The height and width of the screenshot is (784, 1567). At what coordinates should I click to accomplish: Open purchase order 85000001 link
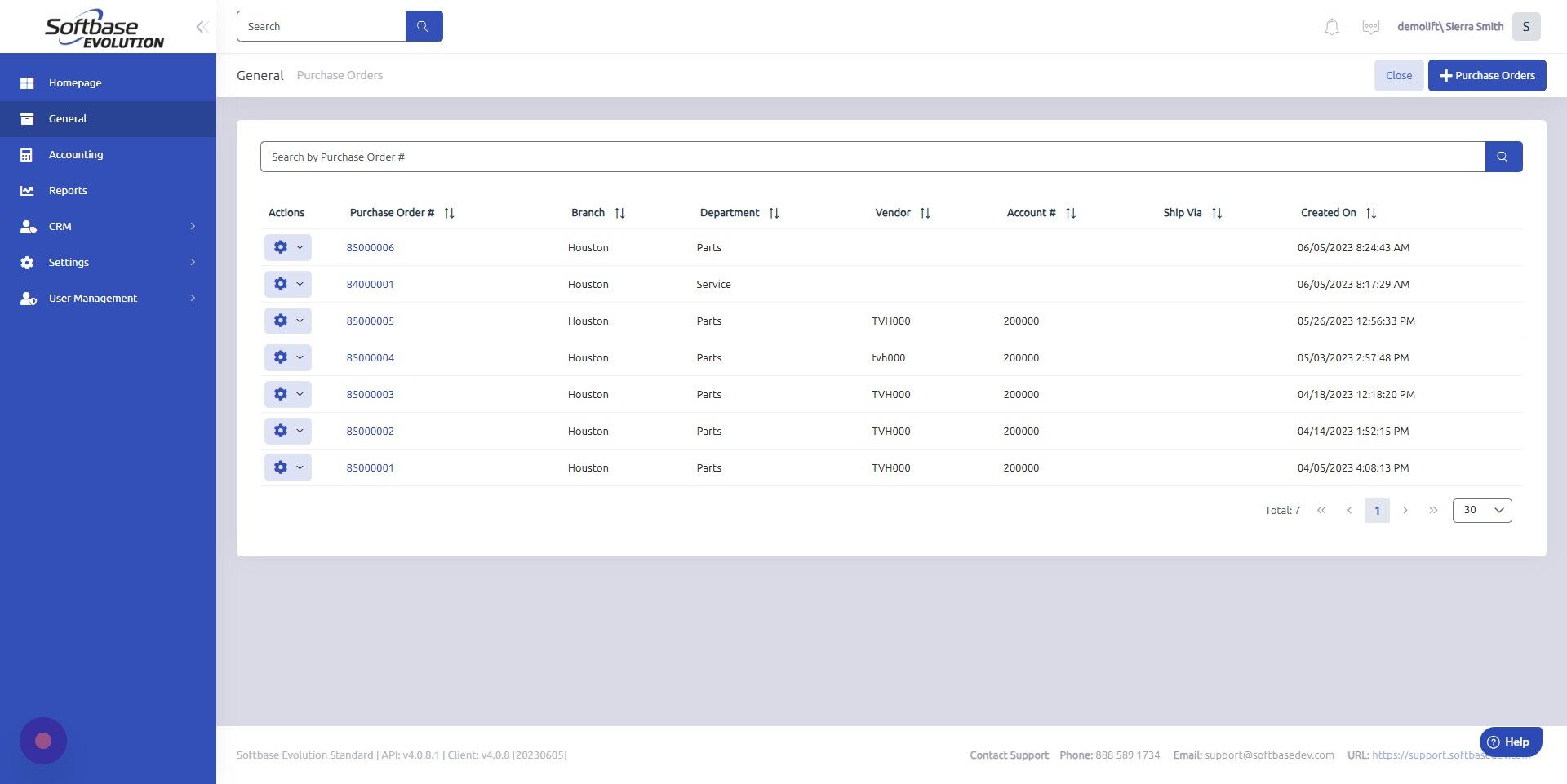[x=370, y=468]
